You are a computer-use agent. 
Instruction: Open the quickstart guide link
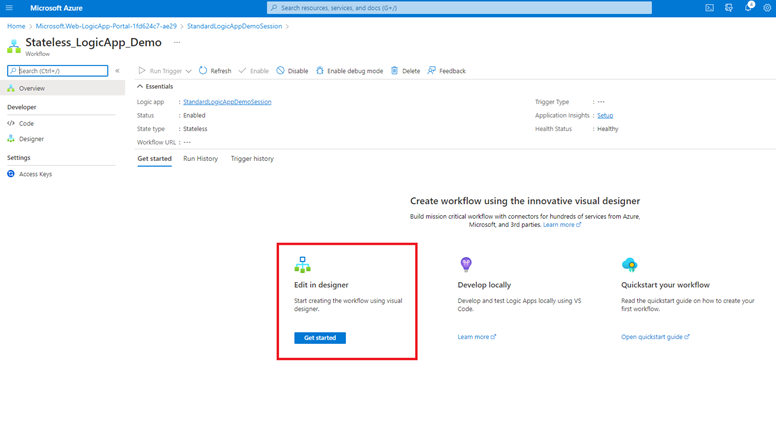(x=655, y=337)
